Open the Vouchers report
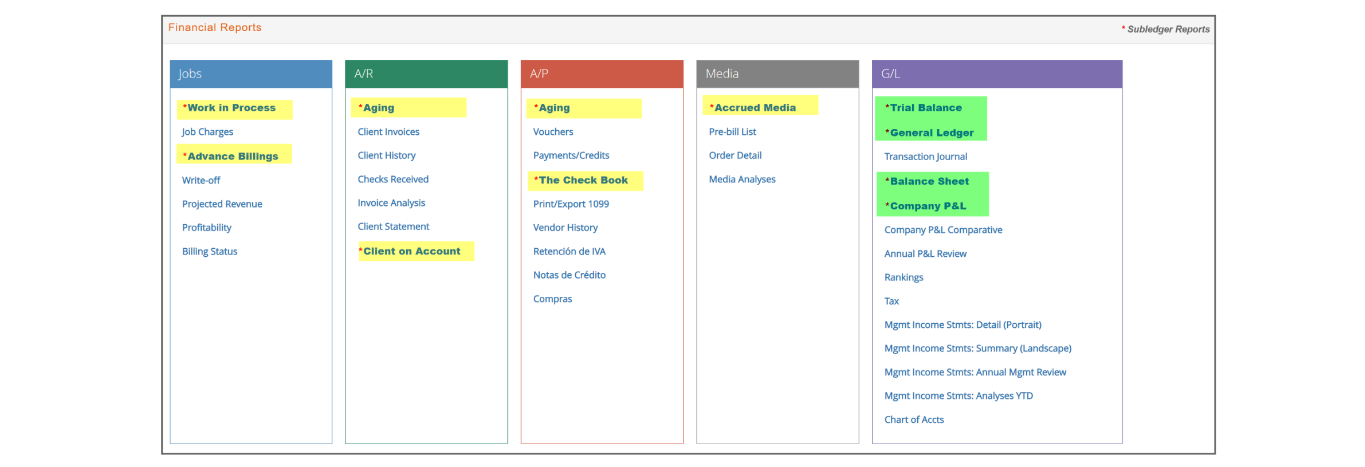 [553, 132]
